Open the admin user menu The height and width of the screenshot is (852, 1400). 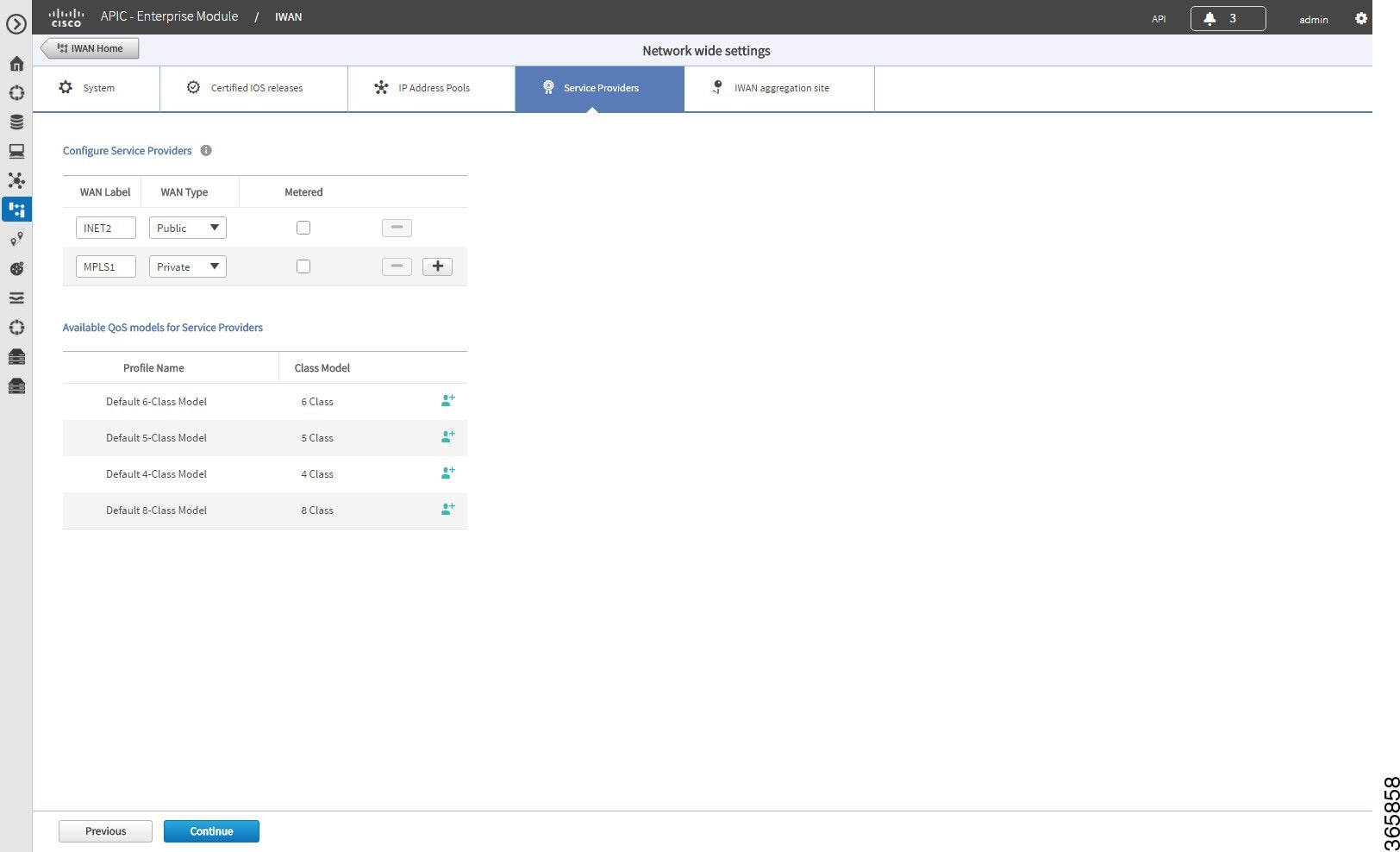point(1314,19)
